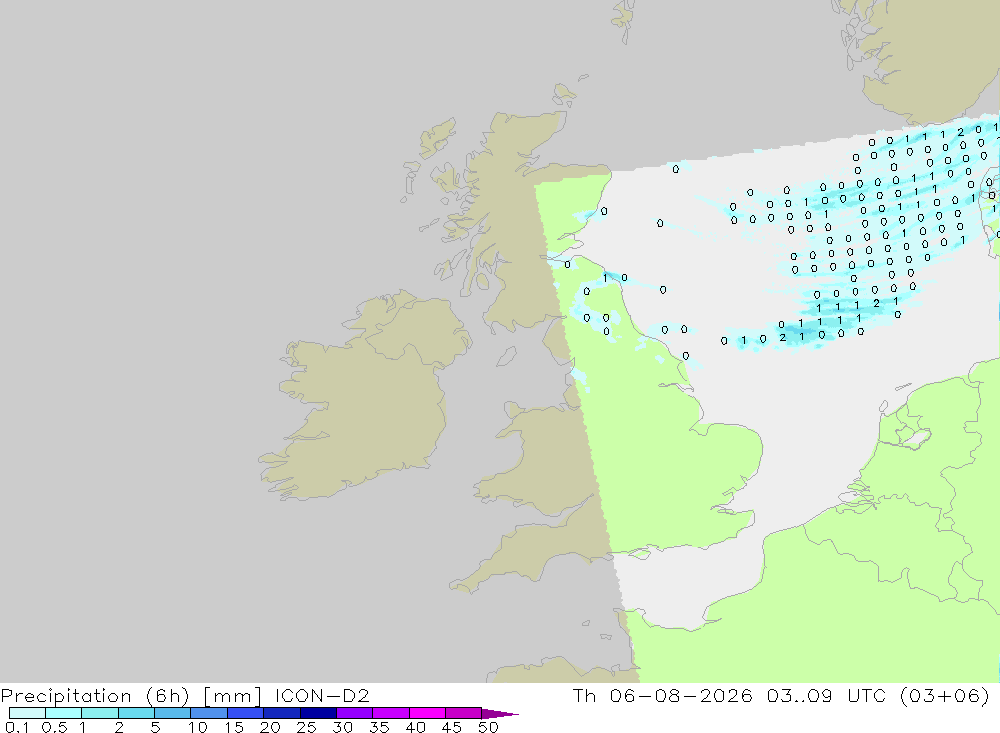Select the 1–2 mm legend swatch

point(100,713)
